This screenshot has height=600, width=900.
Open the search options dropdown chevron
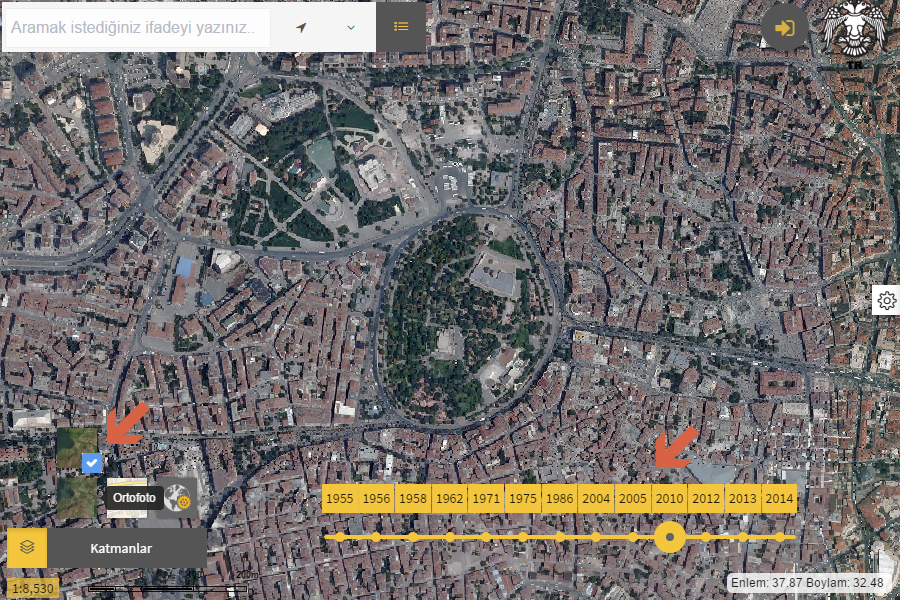point(351,27)
